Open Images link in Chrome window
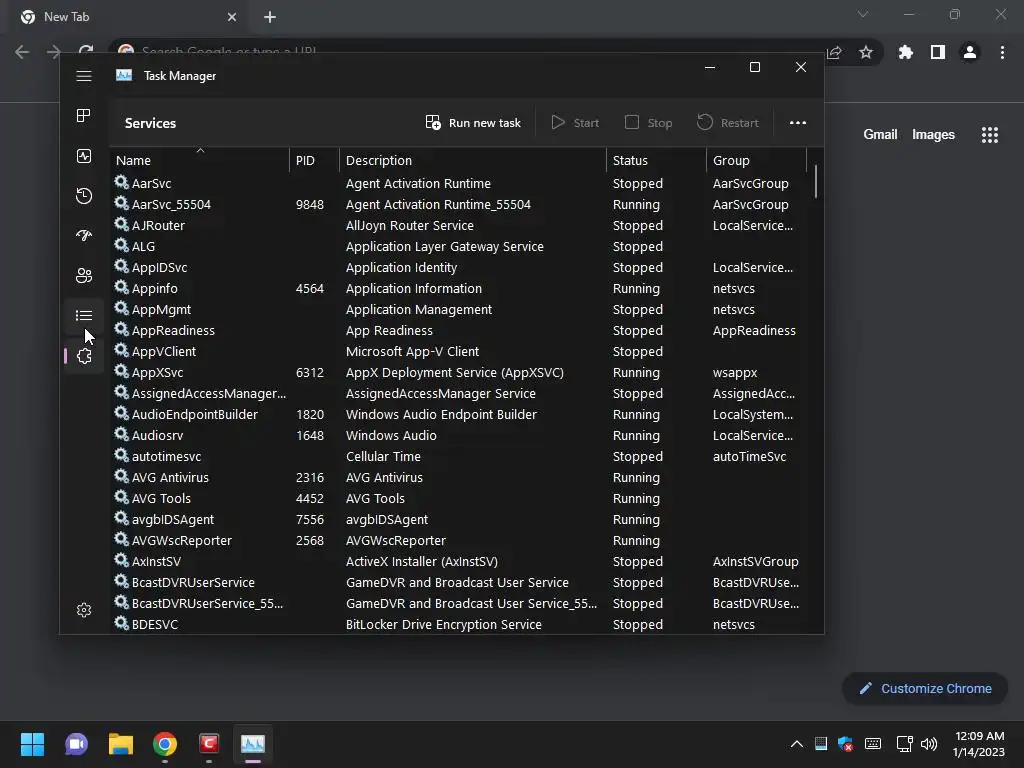The height and width of the screenshot is (768, 1024). click(x=933, y=135)
